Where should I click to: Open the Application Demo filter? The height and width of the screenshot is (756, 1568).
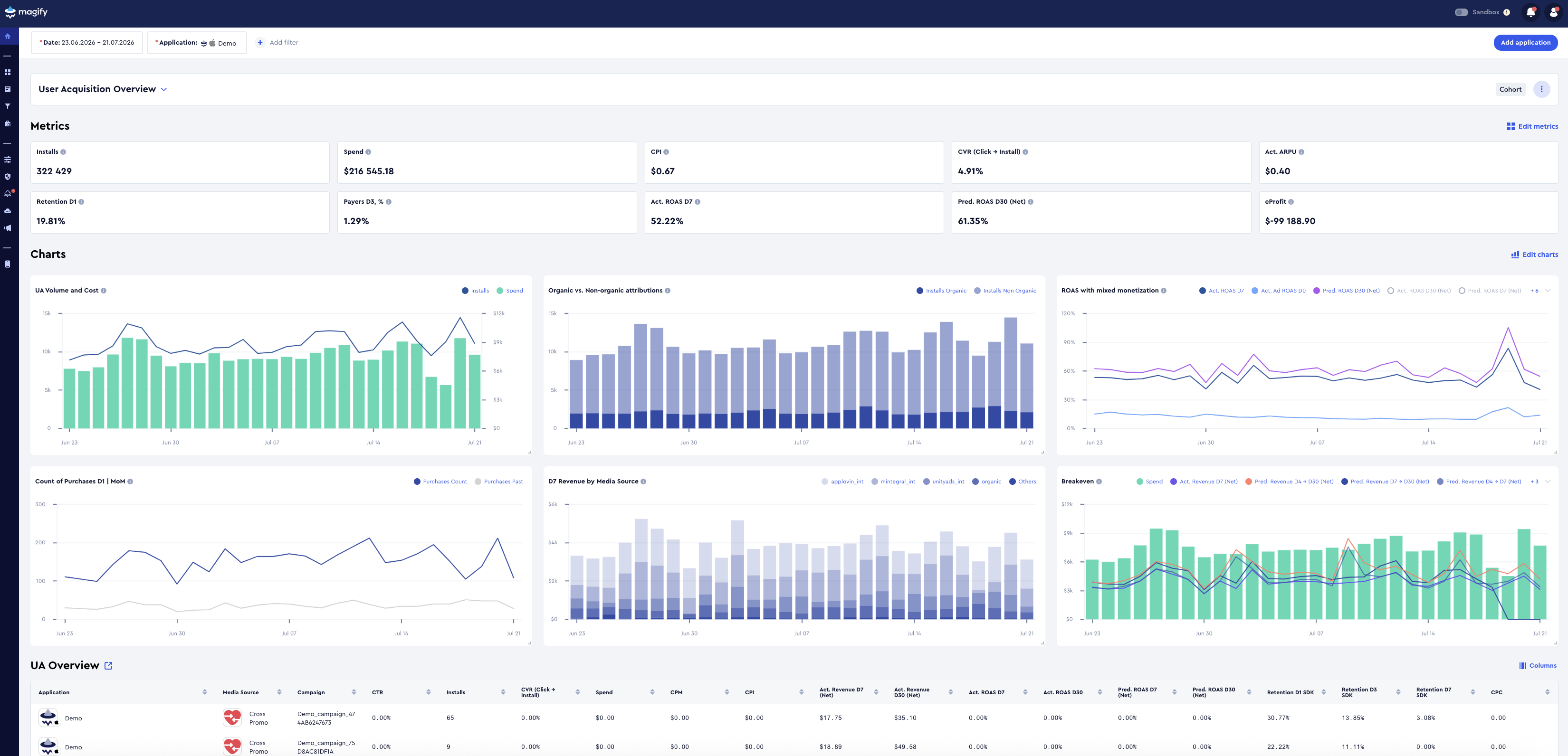point(197,43)
